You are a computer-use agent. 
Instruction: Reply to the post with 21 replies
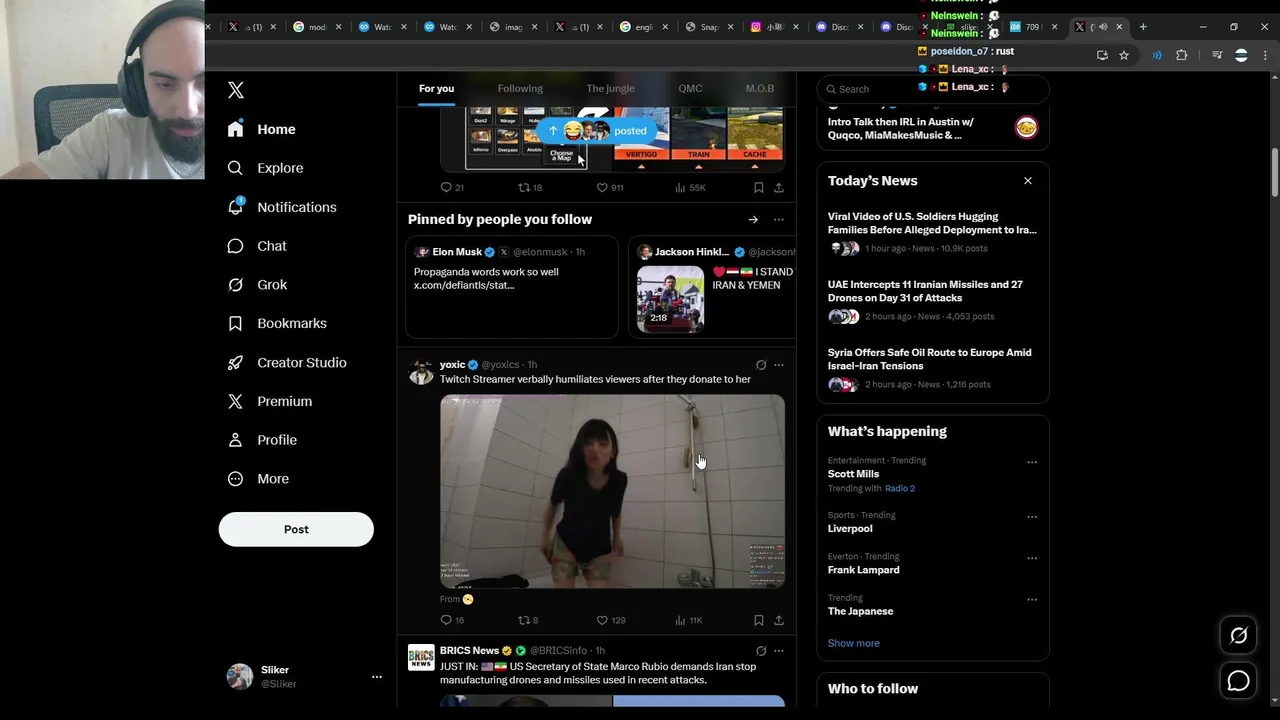coord(452,187)
